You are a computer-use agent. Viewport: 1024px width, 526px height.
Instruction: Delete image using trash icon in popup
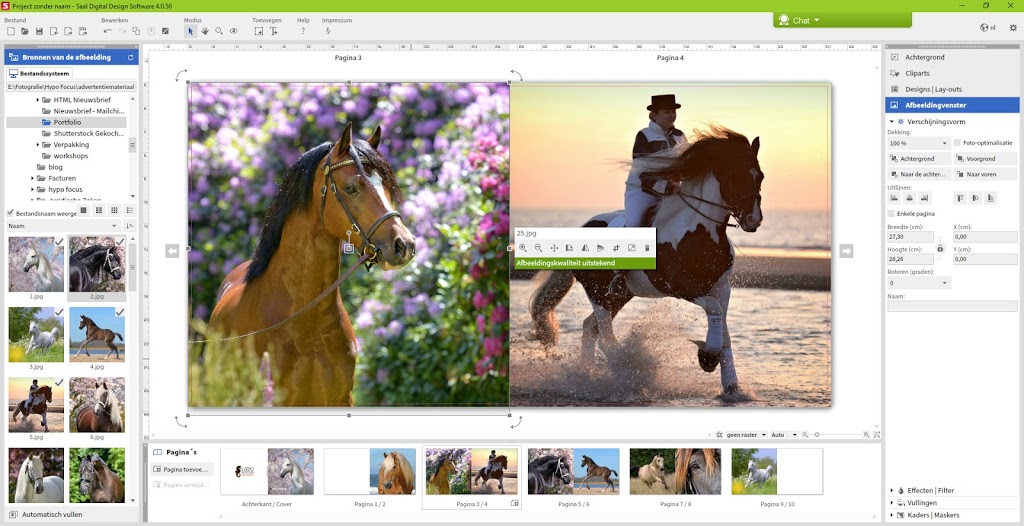[647, 248]
